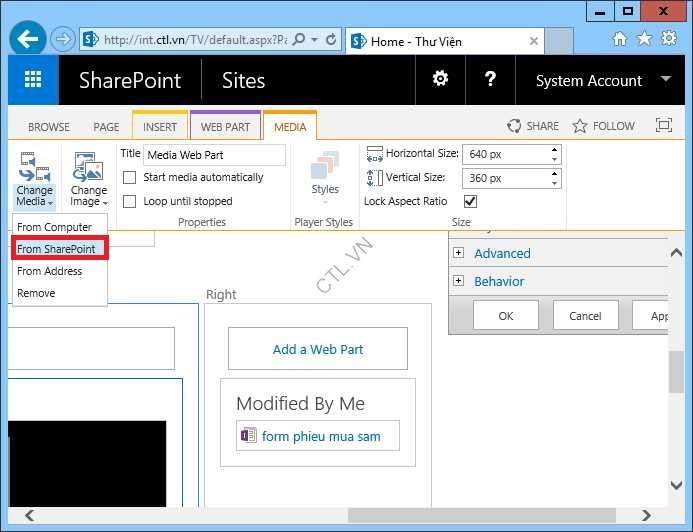693x532 pixels.
Task: Open the Change Image dropdown
Action: click(88, 180)
